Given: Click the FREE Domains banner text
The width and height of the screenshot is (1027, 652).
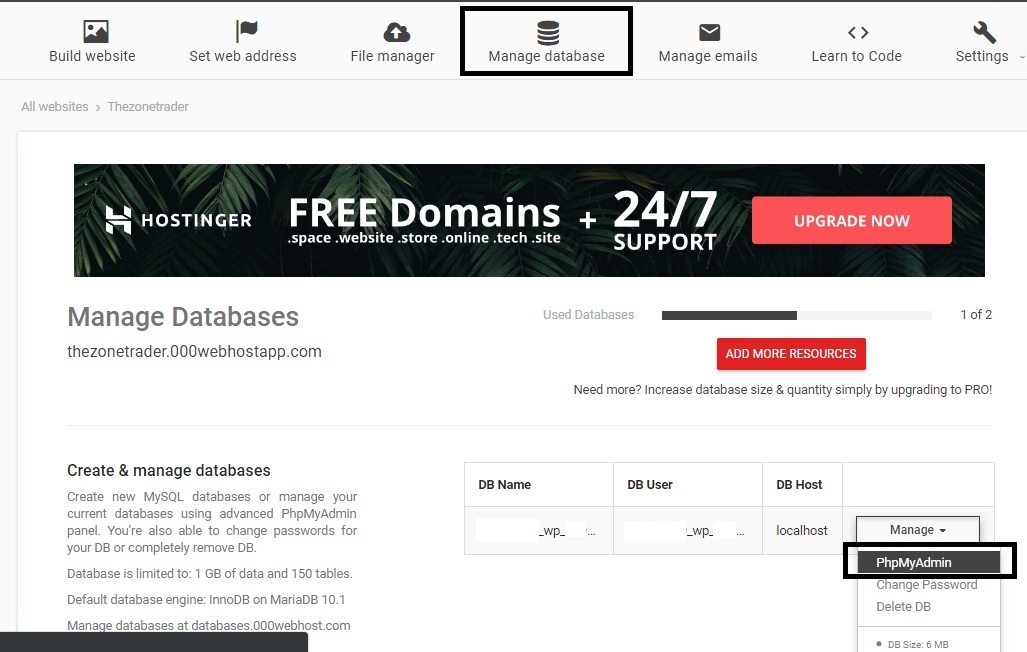Looking at the screenshot, I should [424, 213].
